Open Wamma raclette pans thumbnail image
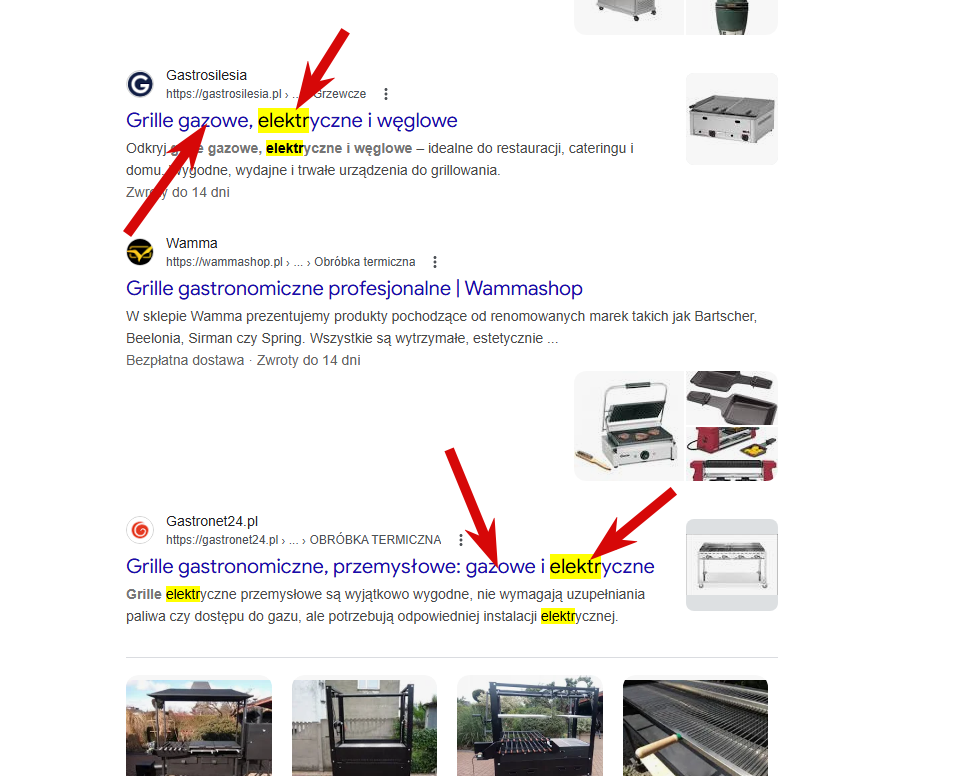The width and height of the screenshot is (960, 776). pyautogui.click(x=732, y=398)
